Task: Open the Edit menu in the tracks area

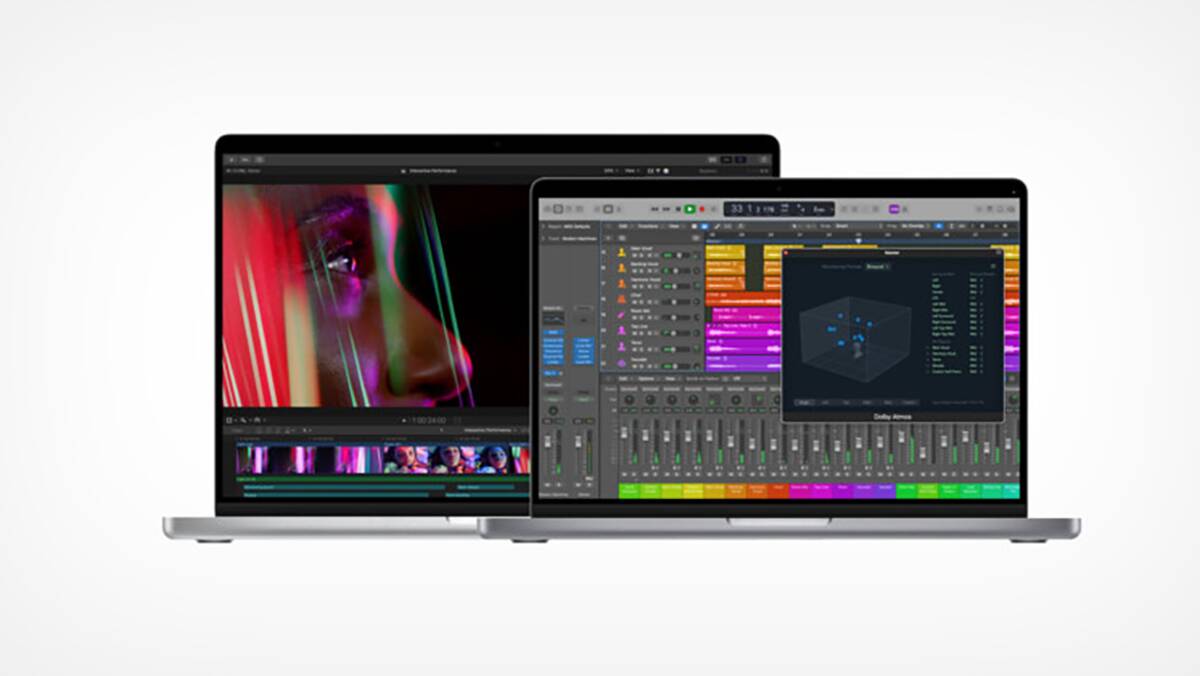Action: pos(622,226)
